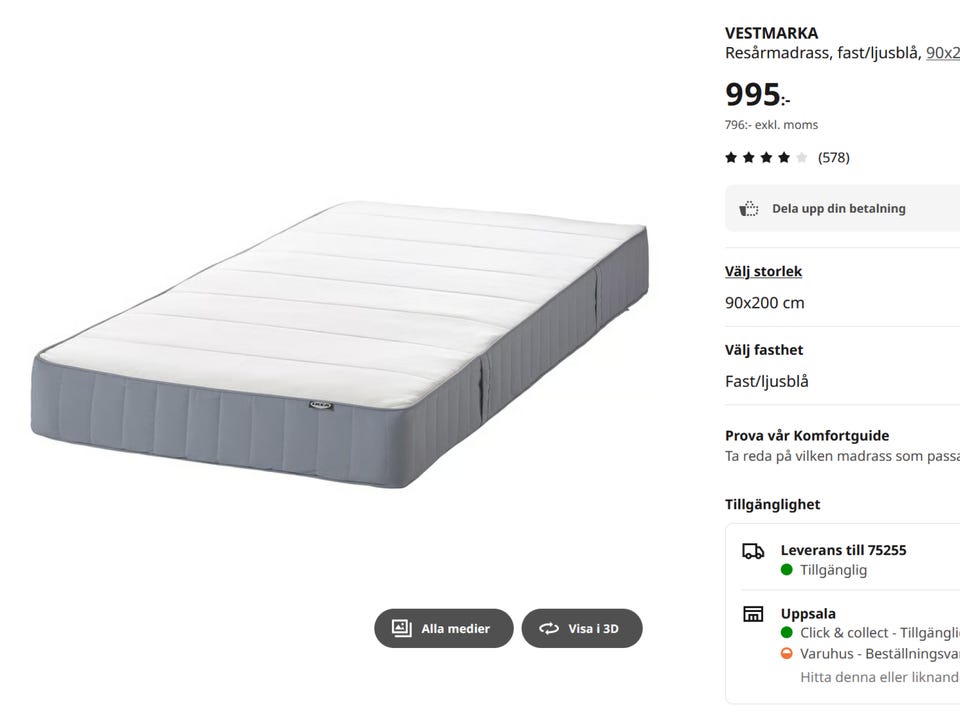This screenshot has width=960, height=720.
Task: Click the split payment icon
Action: coord(749,209)
